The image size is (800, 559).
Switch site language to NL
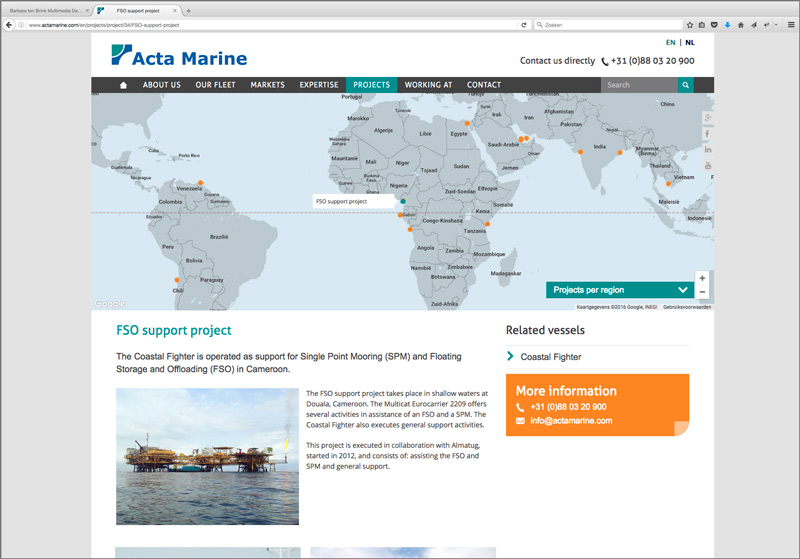click(x=690, y=43)
